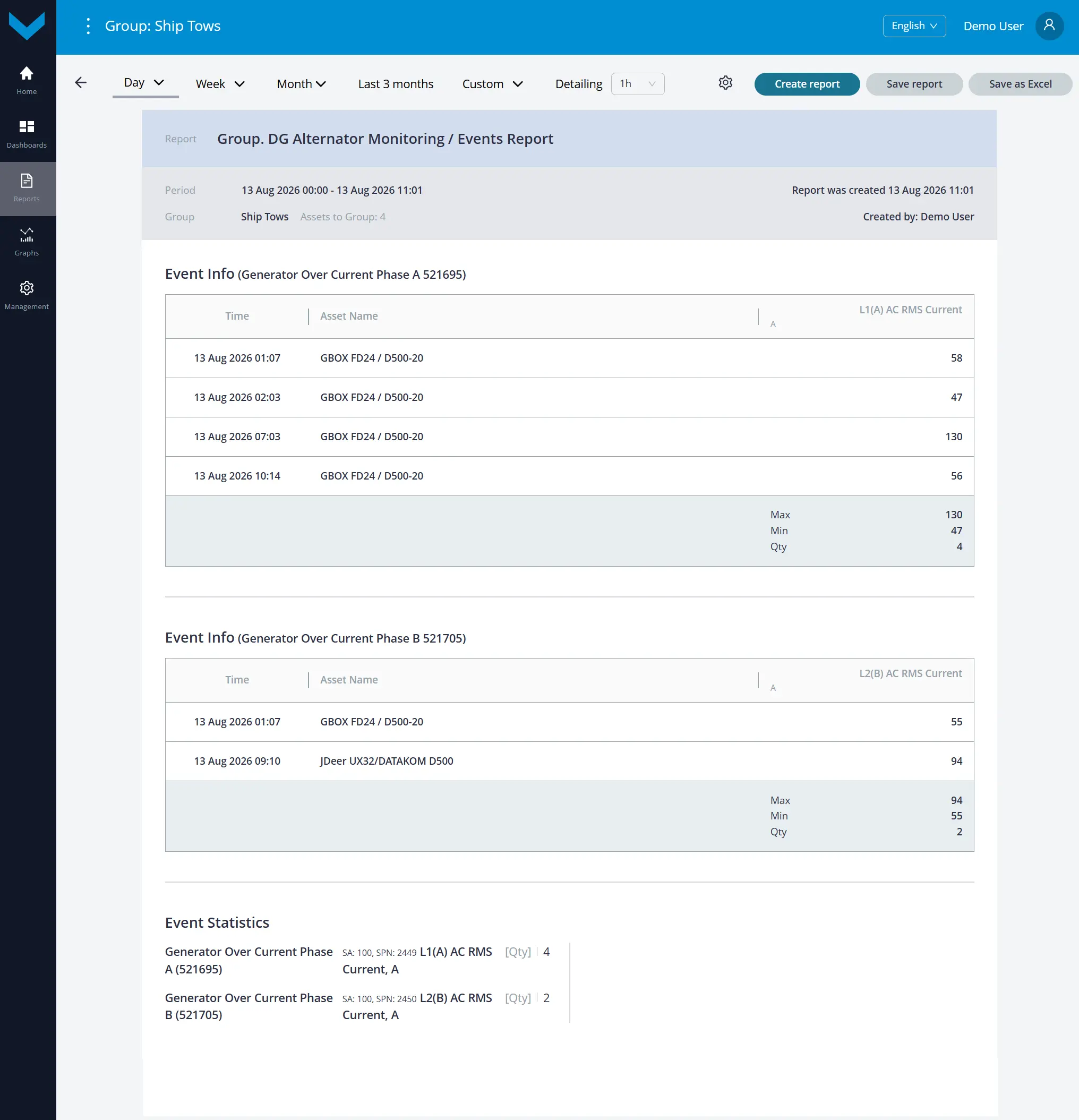Click Time header in Phase B table
Image resolution: width=1079 pixels, height=1120 pixels.
tap(237, 679)
